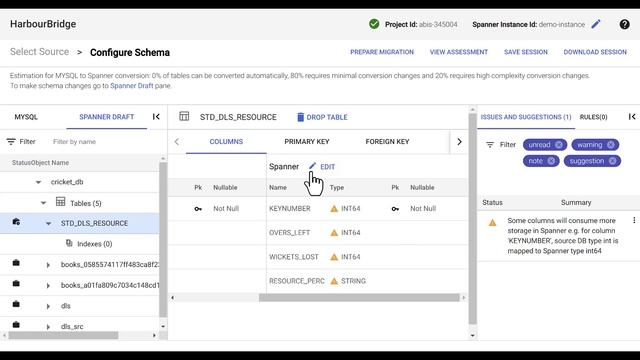
Task: Select the KEYNUMBER column name
Action: (x=290, y=209)
